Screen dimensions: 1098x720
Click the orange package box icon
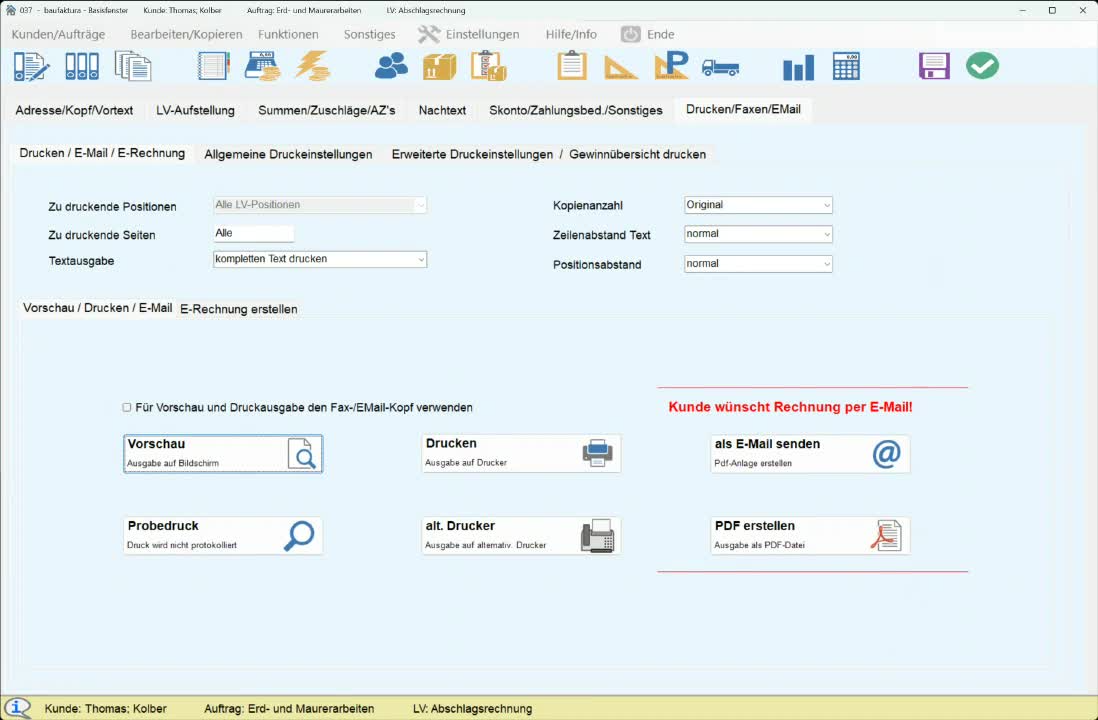[440, 67]
